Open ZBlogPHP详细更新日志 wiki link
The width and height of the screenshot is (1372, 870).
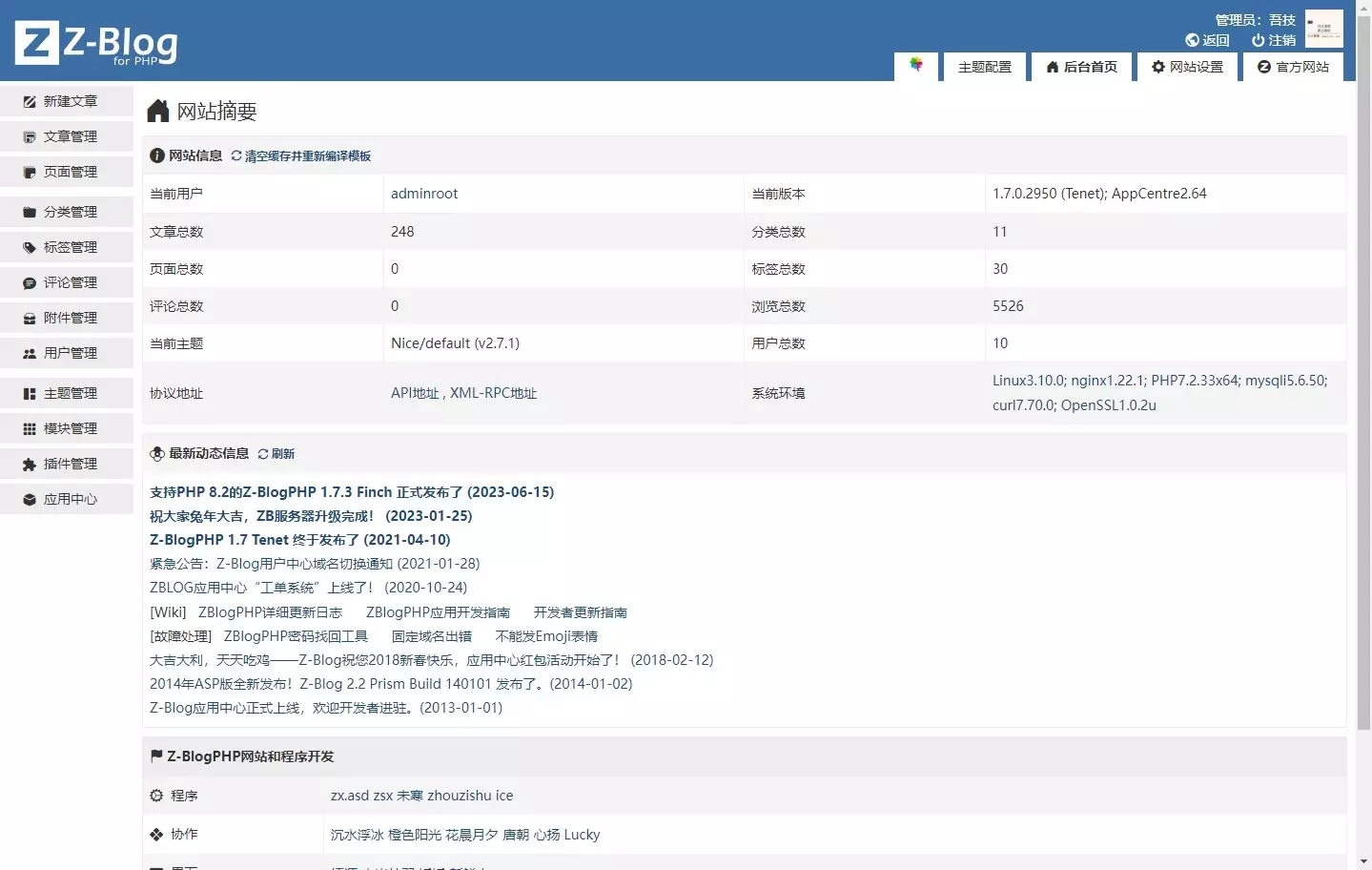[x=270, y=612]
